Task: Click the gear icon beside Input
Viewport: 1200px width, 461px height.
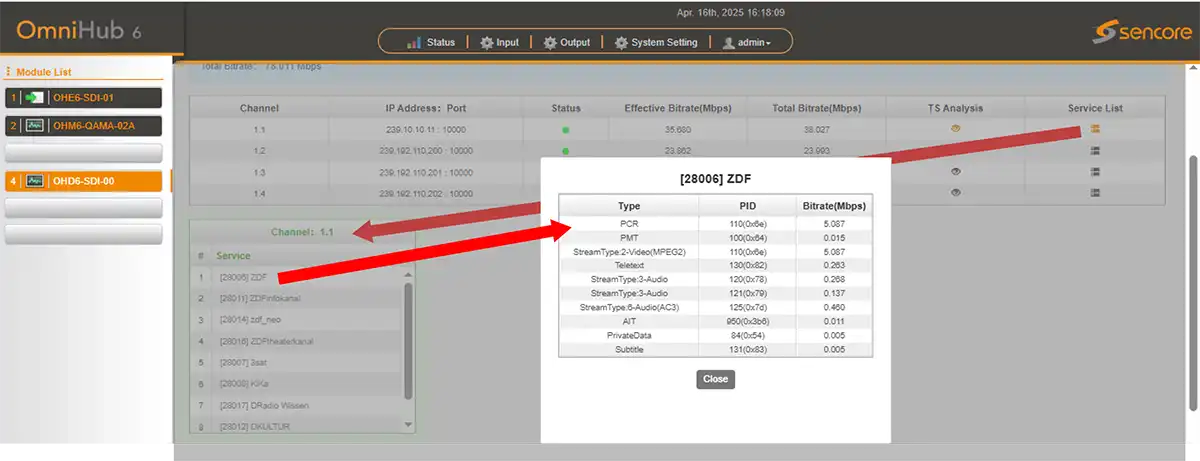Action: coord(487,42)
